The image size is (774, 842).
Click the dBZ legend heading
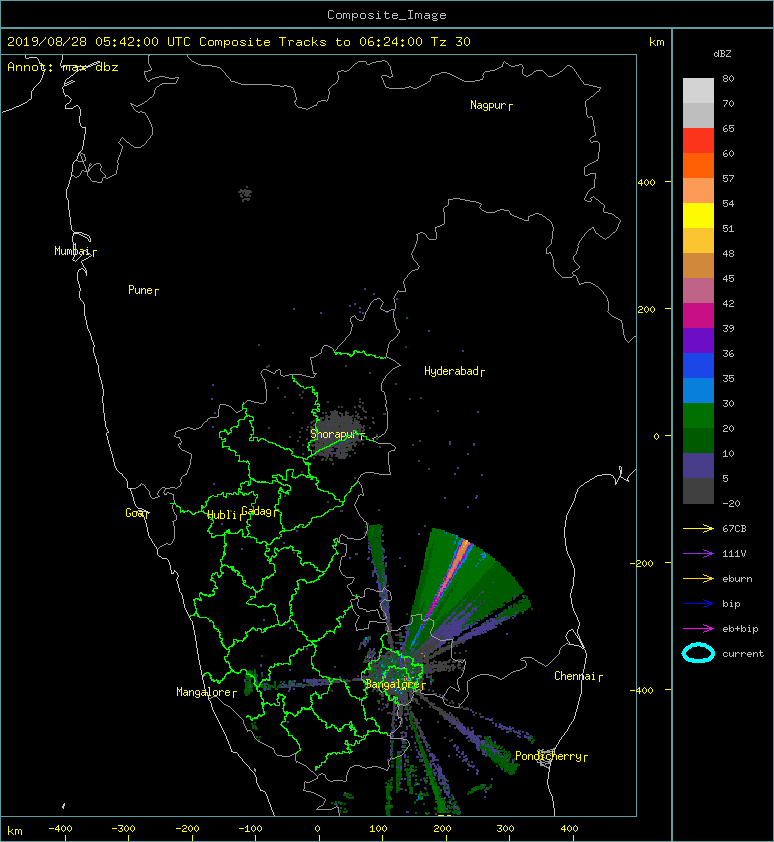pyautogui.click(x=722, y=54)
